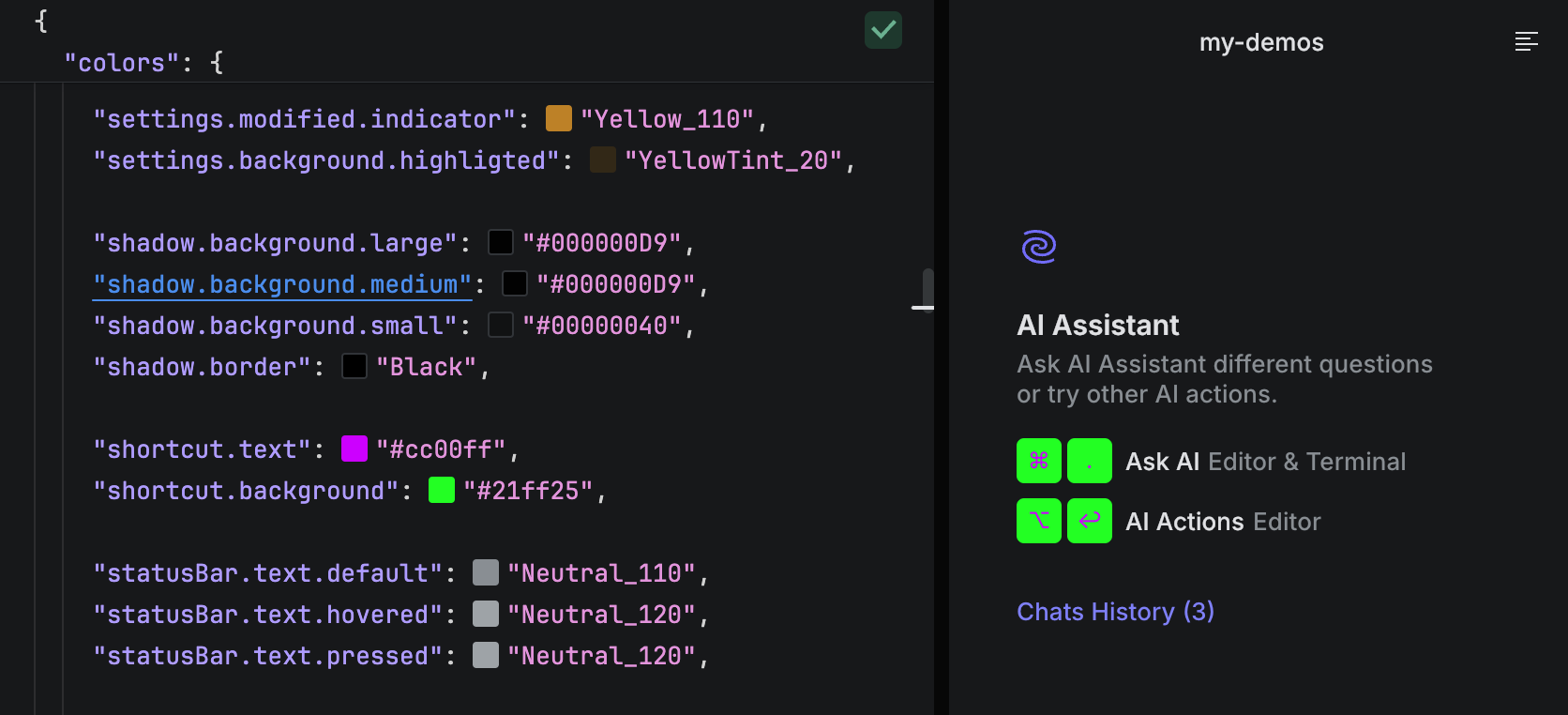Click the Neutral_110 swatch for statusBar.text.default
Viewport: 1568px width, 715px height.
[485, 572]
